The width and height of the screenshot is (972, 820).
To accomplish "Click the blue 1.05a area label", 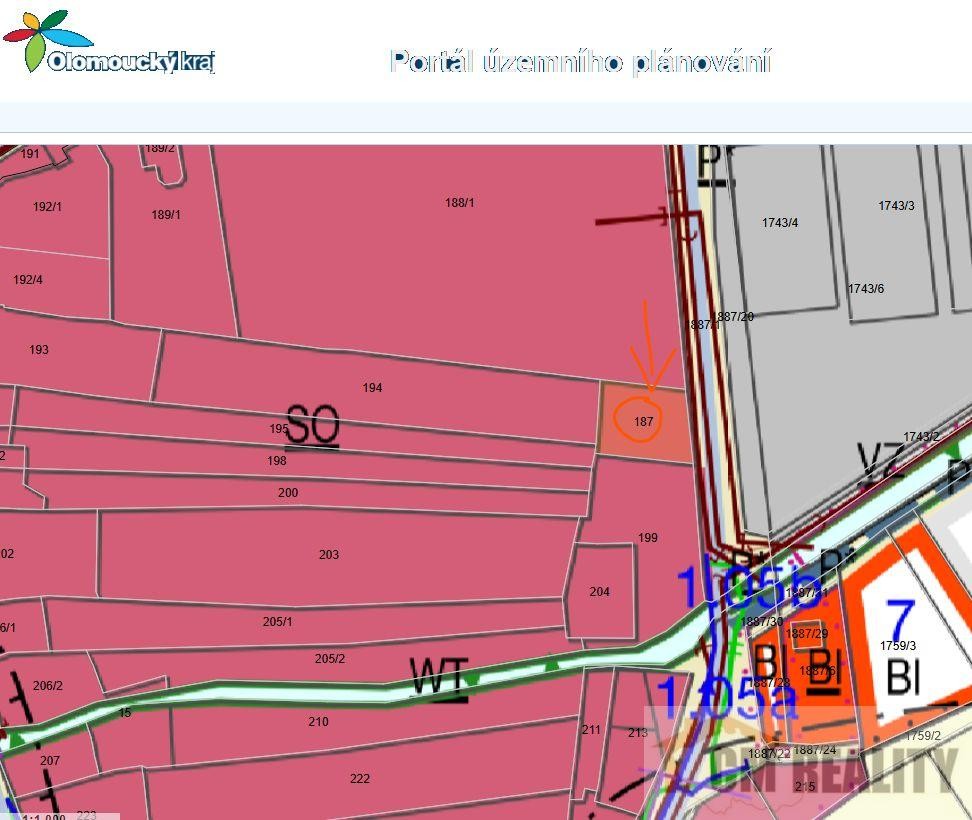I will pyautogui.click(x=726, y=697).
